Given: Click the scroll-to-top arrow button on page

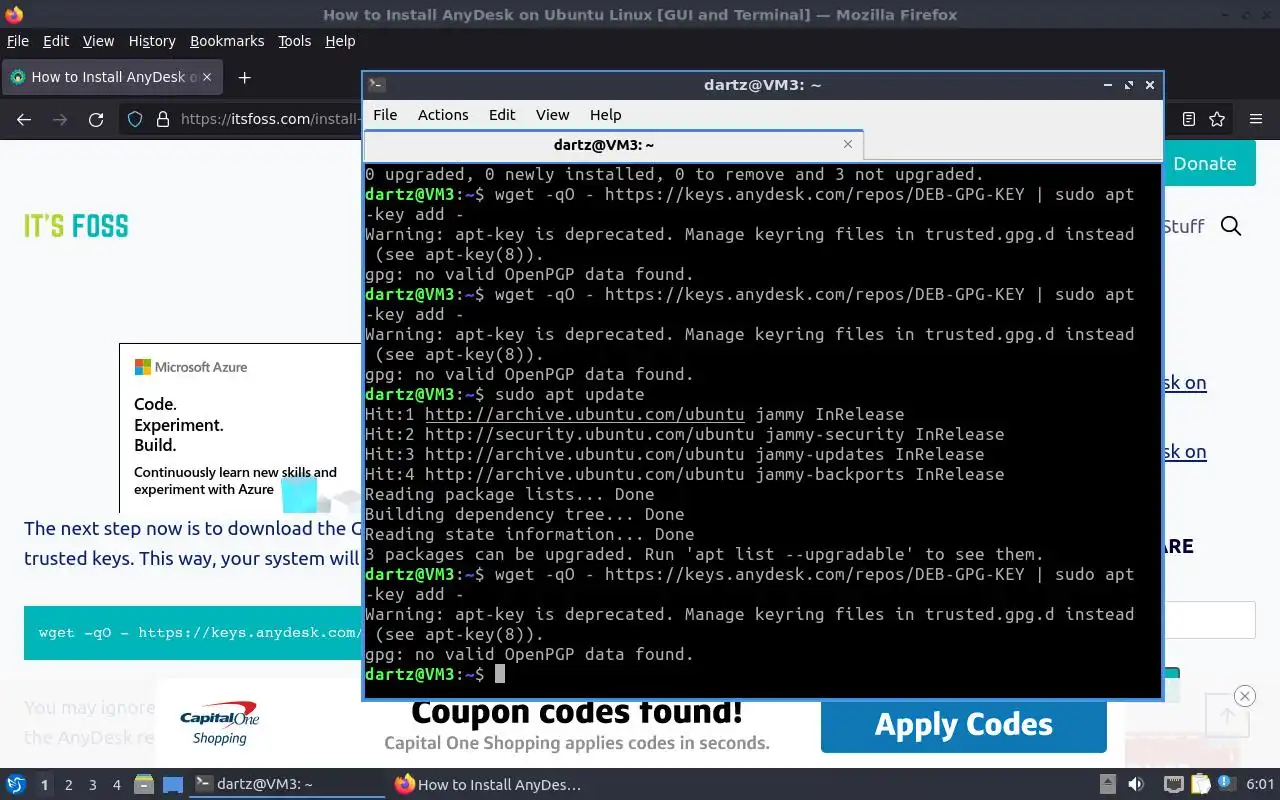Looking at the screenshot, I should point(1227,715).
